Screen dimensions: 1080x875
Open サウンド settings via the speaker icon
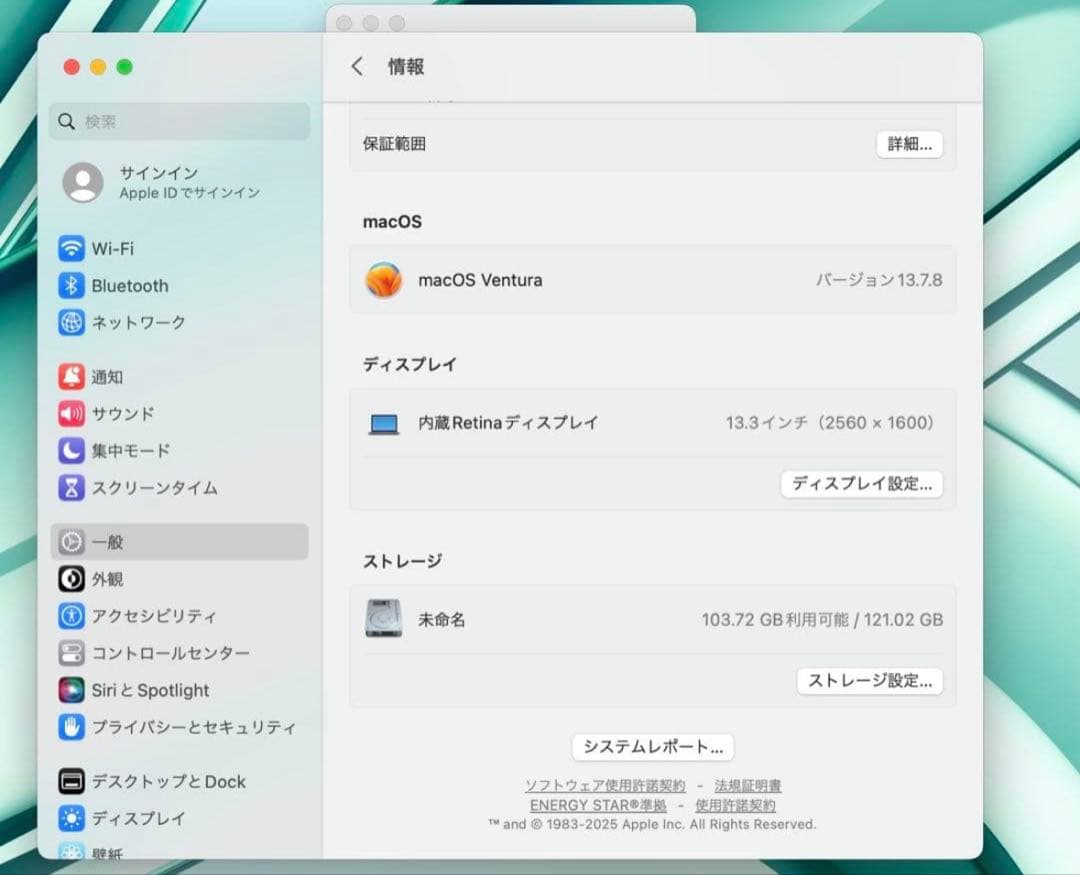(71, 413)
